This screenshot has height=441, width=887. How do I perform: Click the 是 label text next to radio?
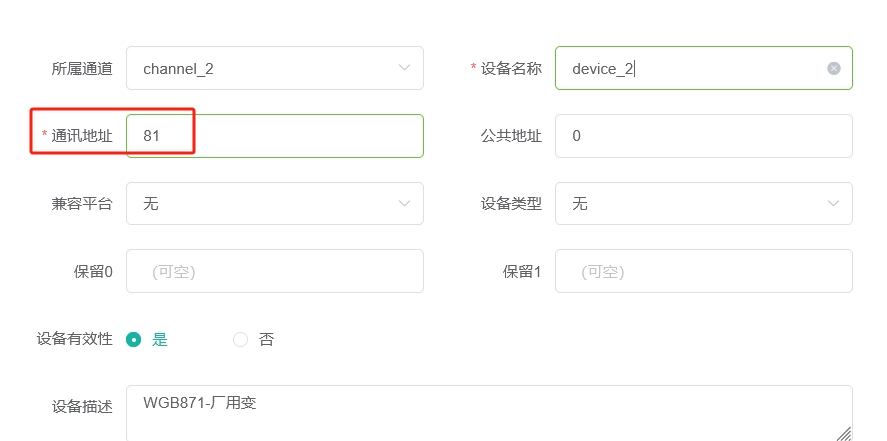(160, 339)
